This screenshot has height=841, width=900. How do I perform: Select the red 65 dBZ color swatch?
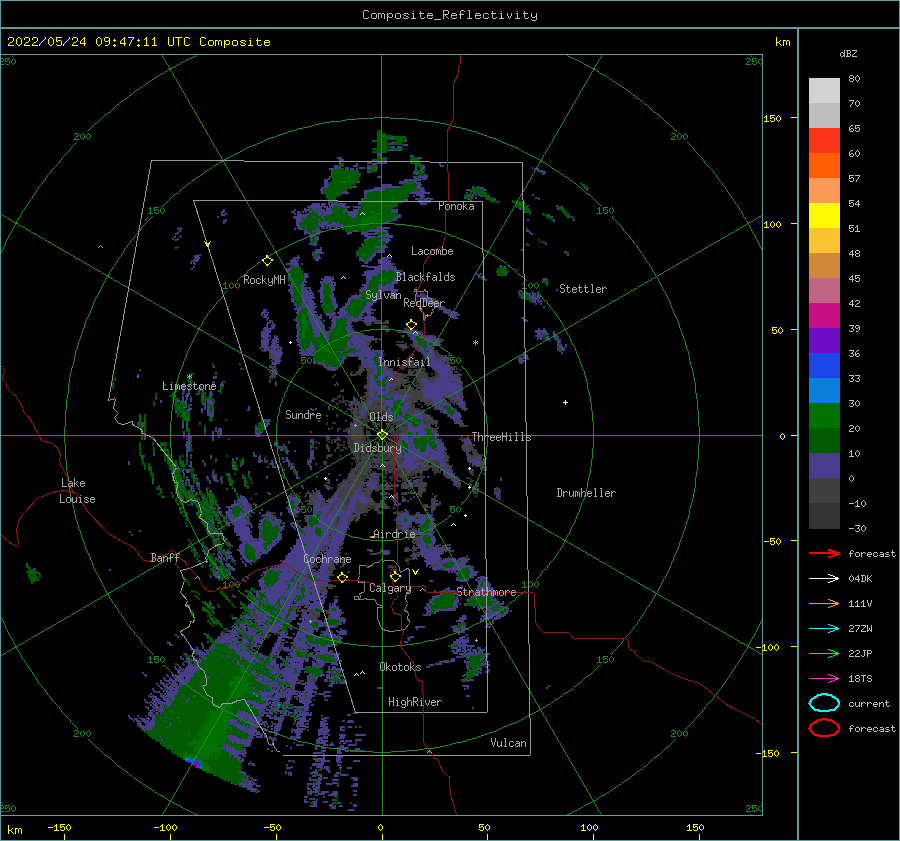(x=824, y=141)
